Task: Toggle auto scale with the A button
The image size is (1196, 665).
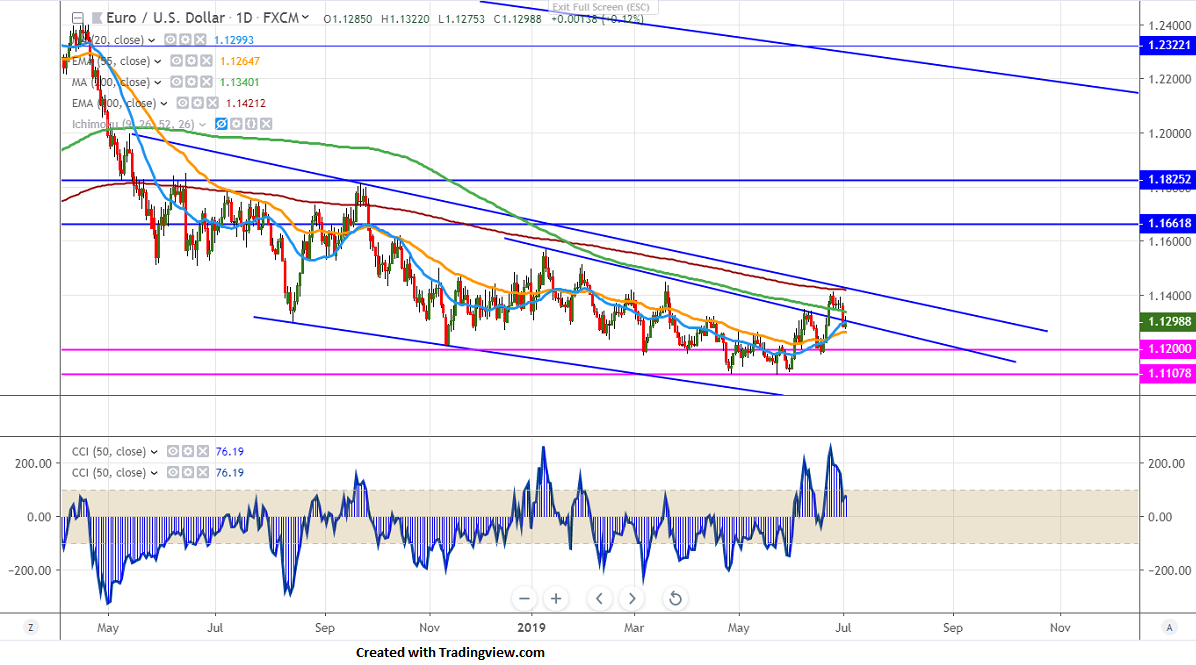Action: pyautogui.click(x=1169, y=628)
